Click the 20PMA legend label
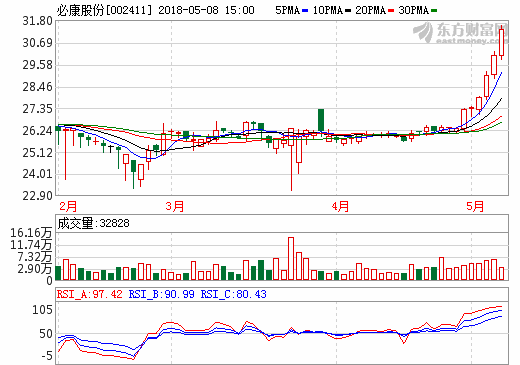The image size is (520, 365). tap(371, 10)
